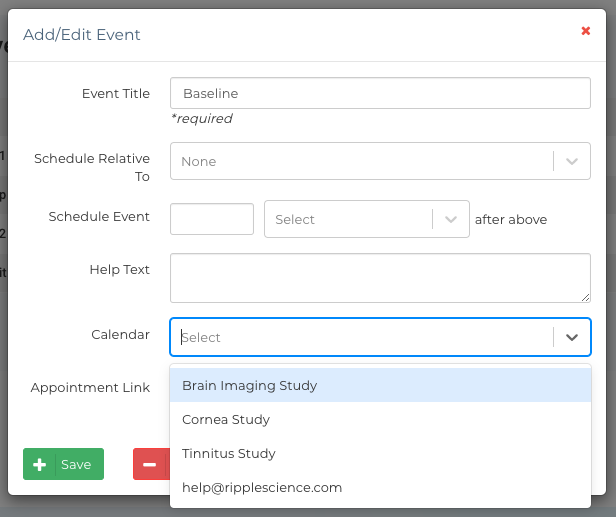The image size is (616, 517).
Task: Click inside the Help Text area
Action: (380, 277)
